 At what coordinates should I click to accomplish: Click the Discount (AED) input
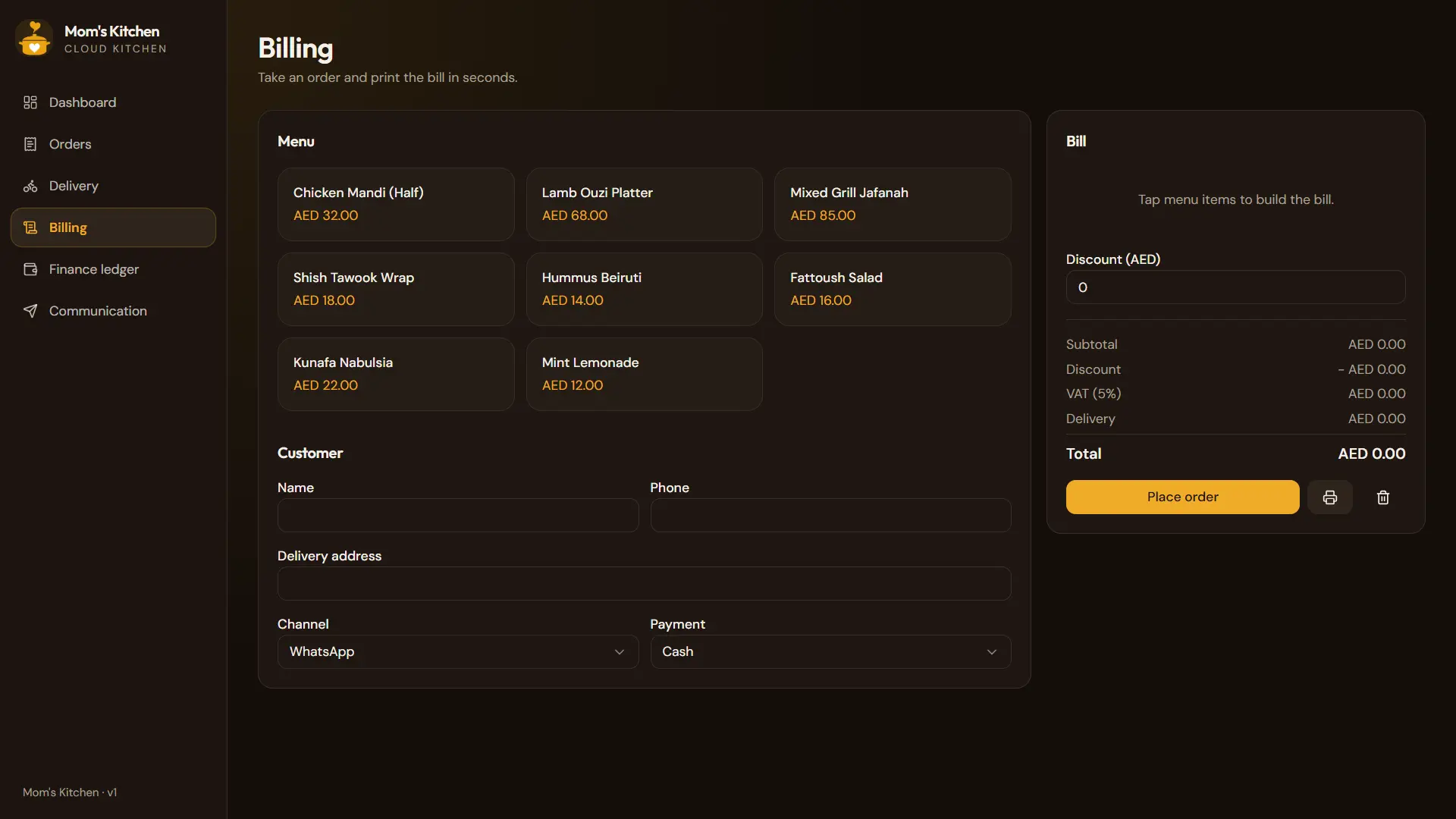[x=1235, y=287]
